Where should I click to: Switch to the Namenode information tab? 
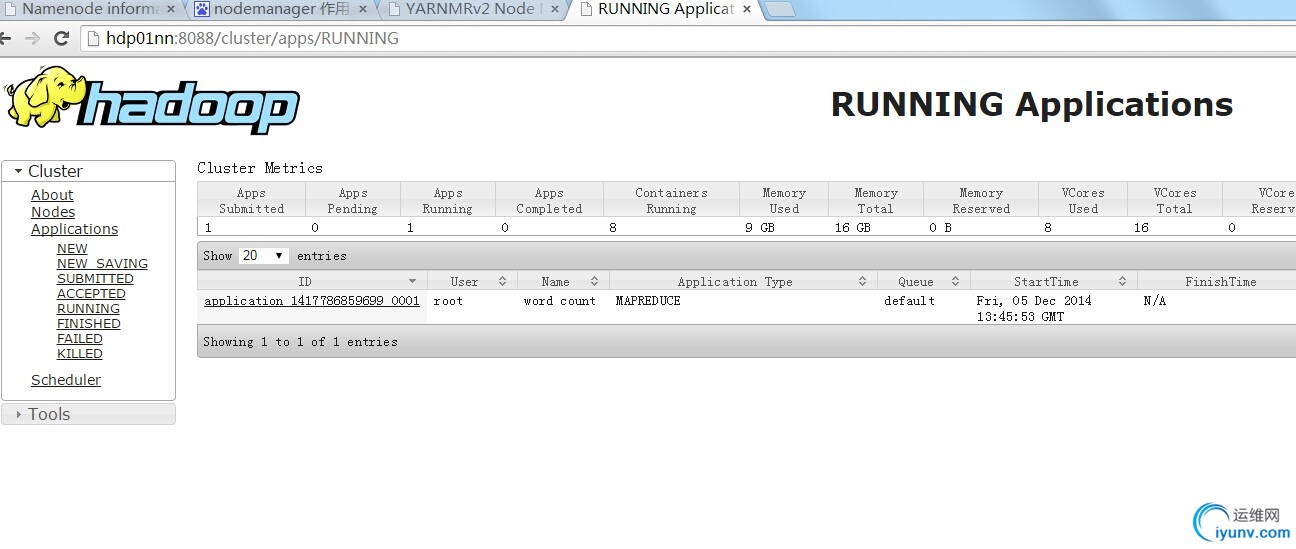tap(89, 9)
